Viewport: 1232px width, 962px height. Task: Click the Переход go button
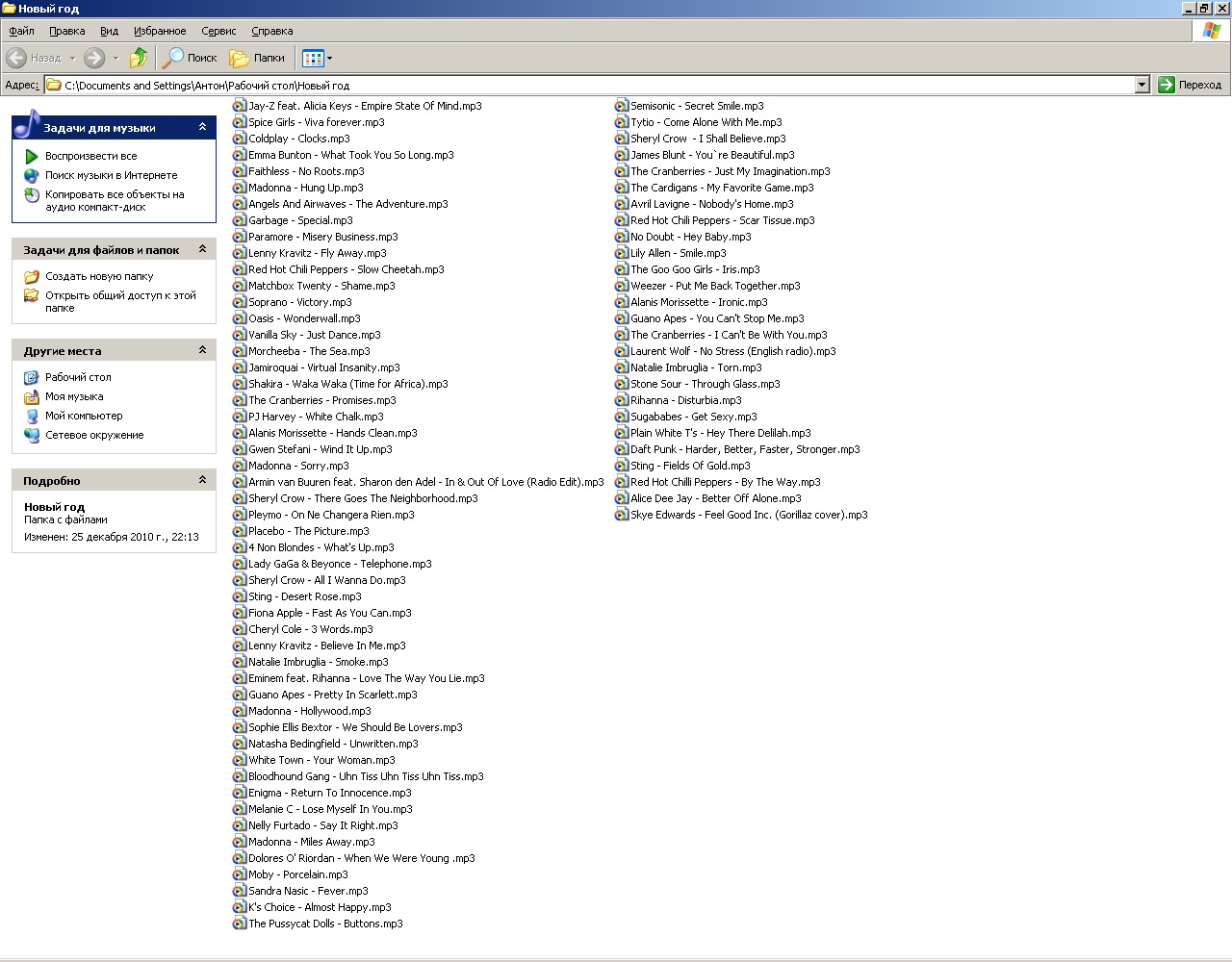(1190, 85)
